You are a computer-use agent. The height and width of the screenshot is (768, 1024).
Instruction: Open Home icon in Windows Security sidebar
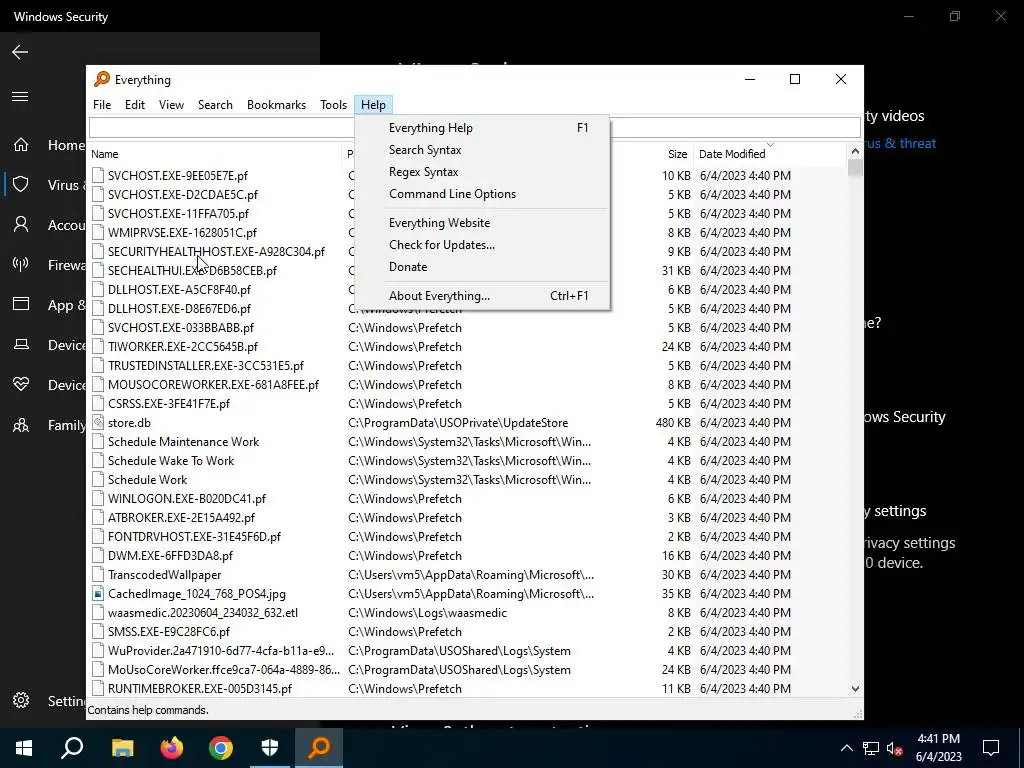coord(21,144)
